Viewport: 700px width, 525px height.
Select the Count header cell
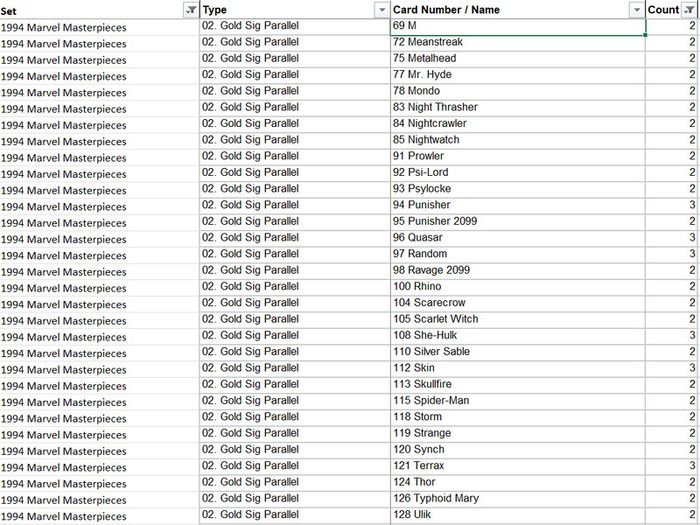(672, 10)
